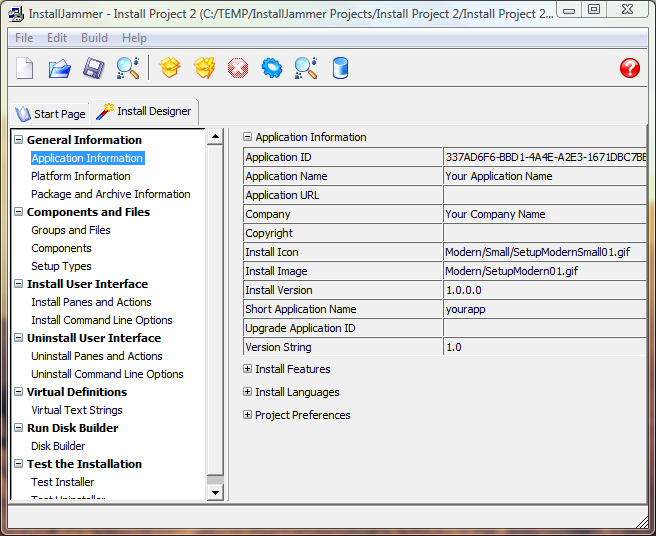This screenshot has width=656, height=536.
Task: Click the empty Application URL value field
Action: tap(545, 195)
